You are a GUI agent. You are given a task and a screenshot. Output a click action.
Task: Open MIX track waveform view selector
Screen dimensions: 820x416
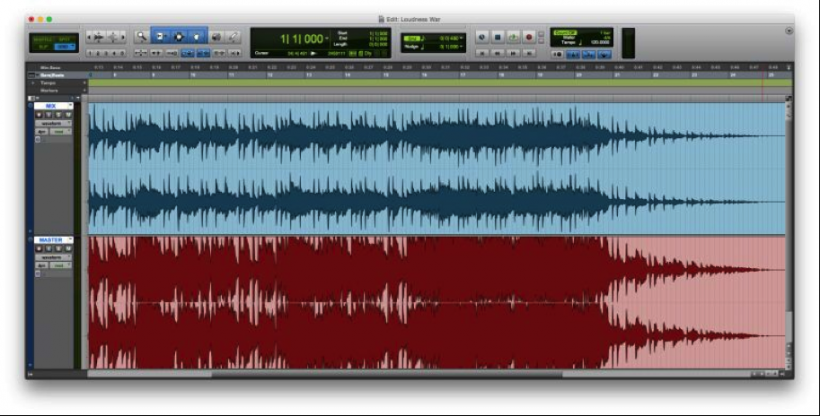pos(53,123)
